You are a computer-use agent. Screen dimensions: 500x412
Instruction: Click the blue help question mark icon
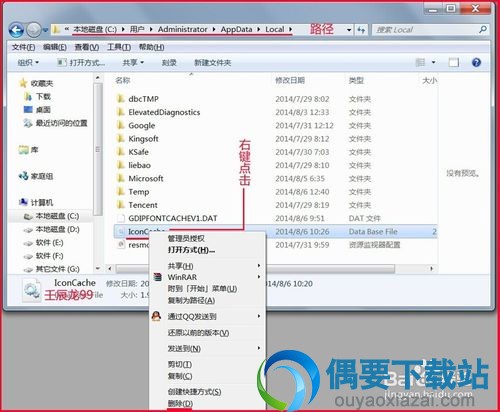click(x=476, y=62)
